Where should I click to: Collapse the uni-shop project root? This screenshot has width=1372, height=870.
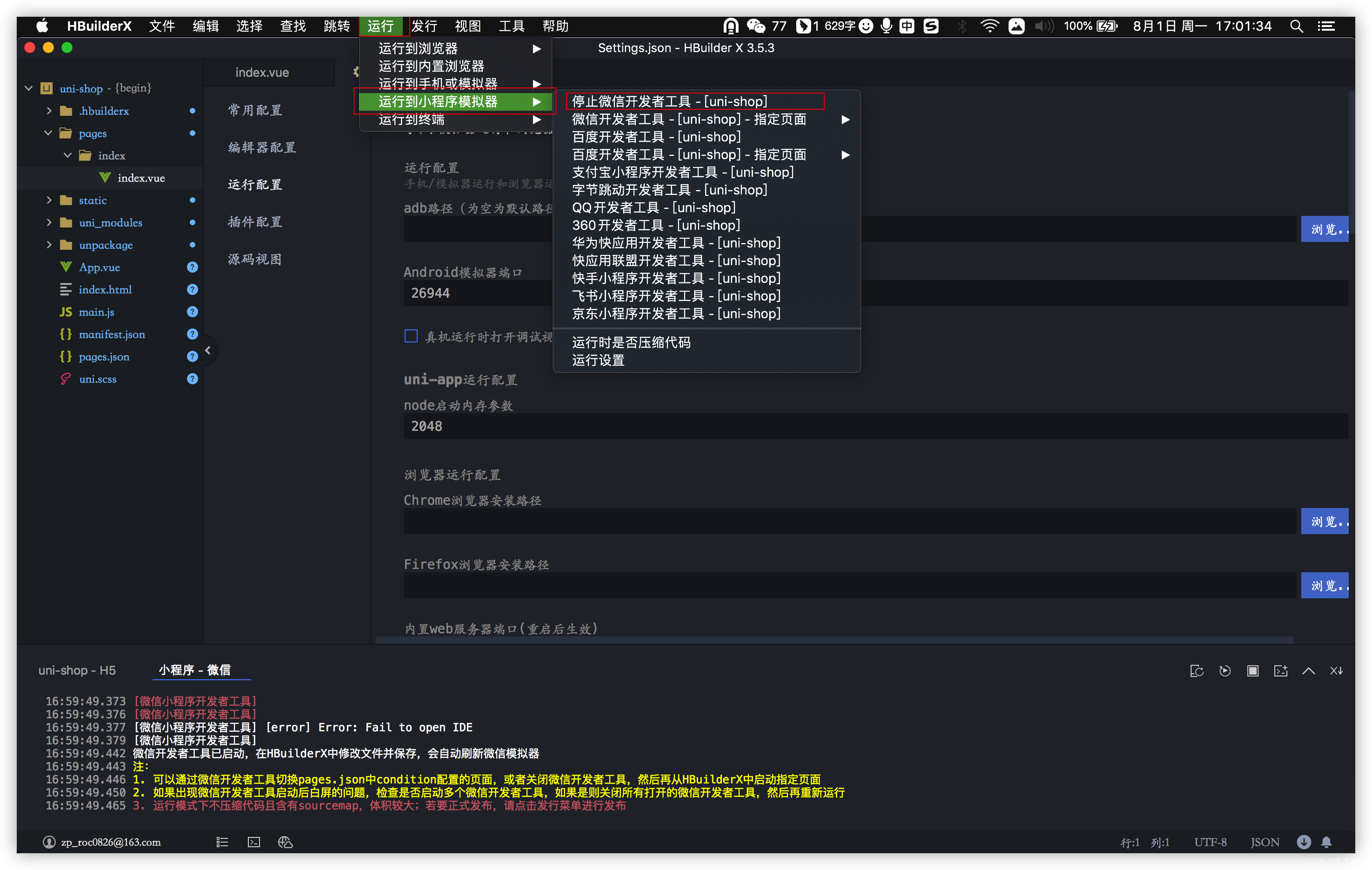(x=28, y=88)
